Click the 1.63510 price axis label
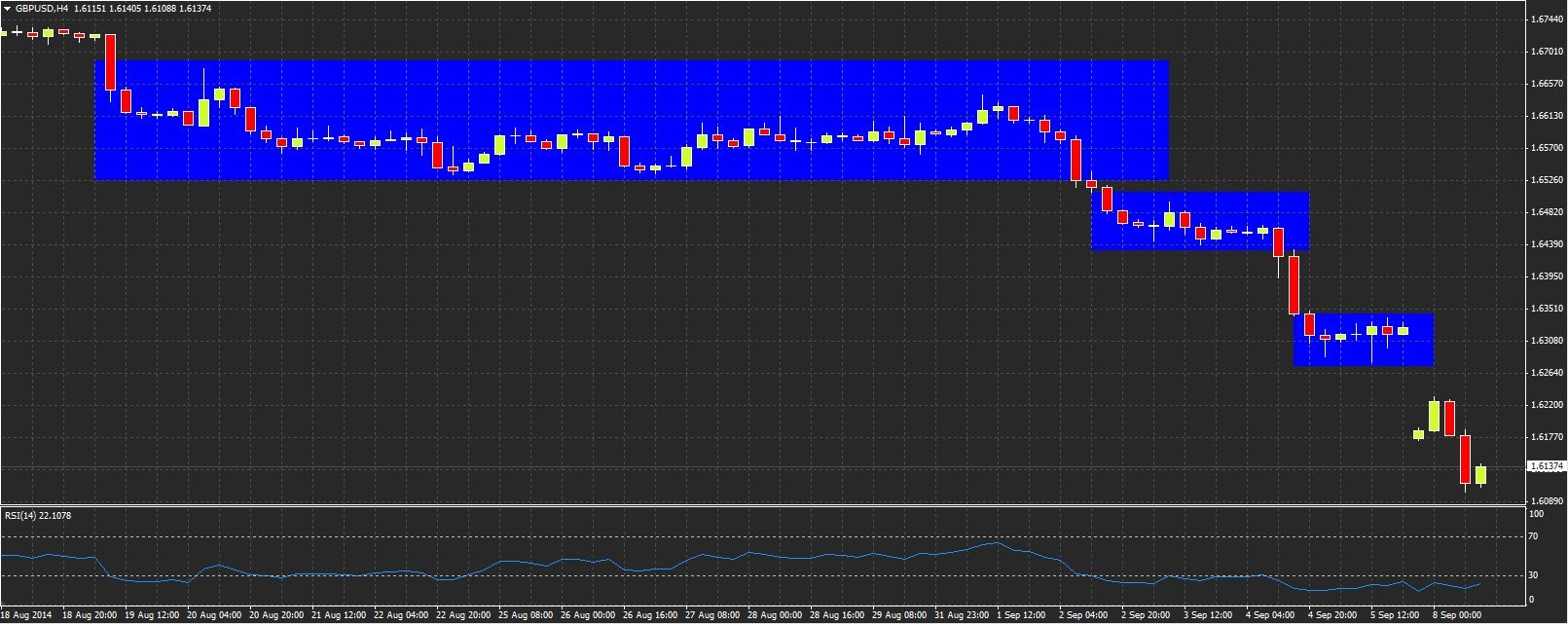Screen dimensions: 1568x625 click(1548, 308)
